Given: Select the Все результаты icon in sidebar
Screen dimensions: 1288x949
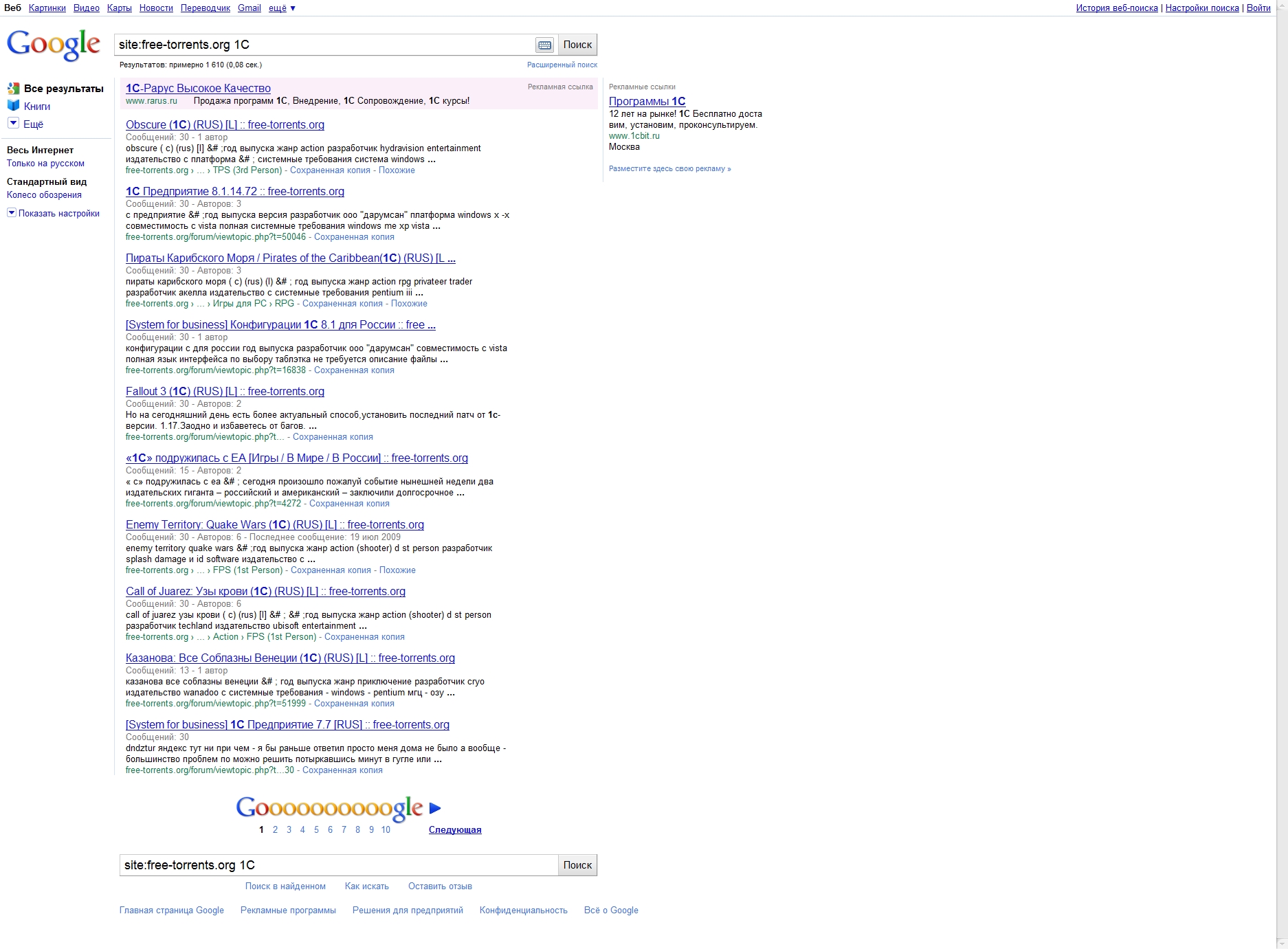Looking at the screenshot, I should [13, 89].
